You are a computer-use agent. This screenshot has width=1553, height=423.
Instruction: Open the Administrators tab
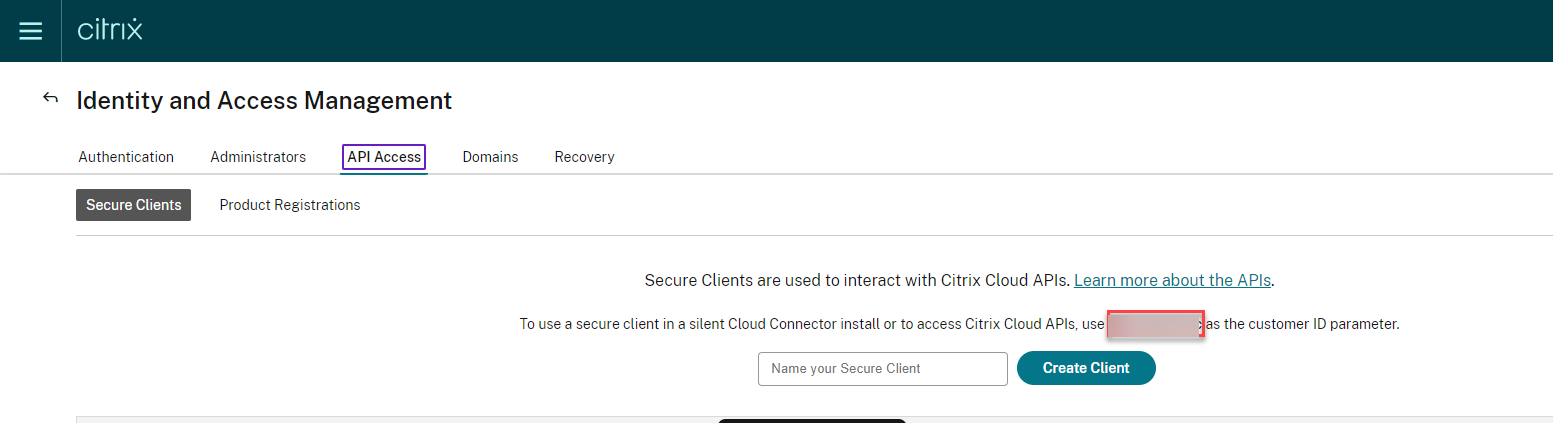258,157
